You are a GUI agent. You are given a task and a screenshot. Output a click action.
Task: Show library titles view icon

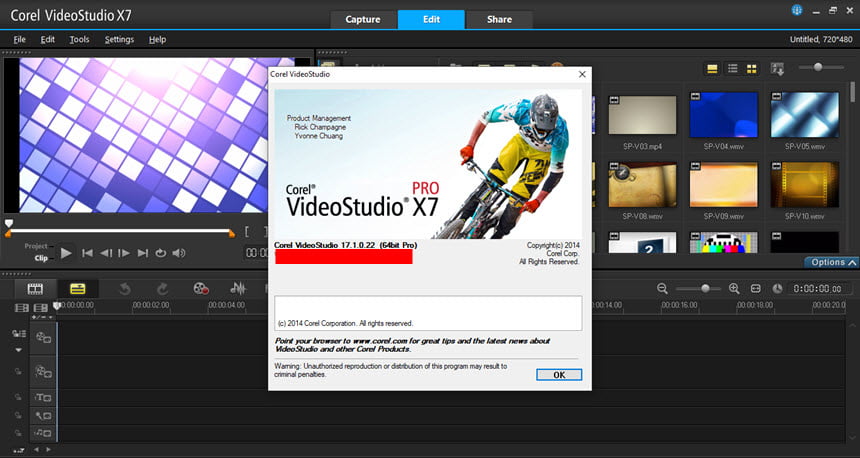pos(712,69)
